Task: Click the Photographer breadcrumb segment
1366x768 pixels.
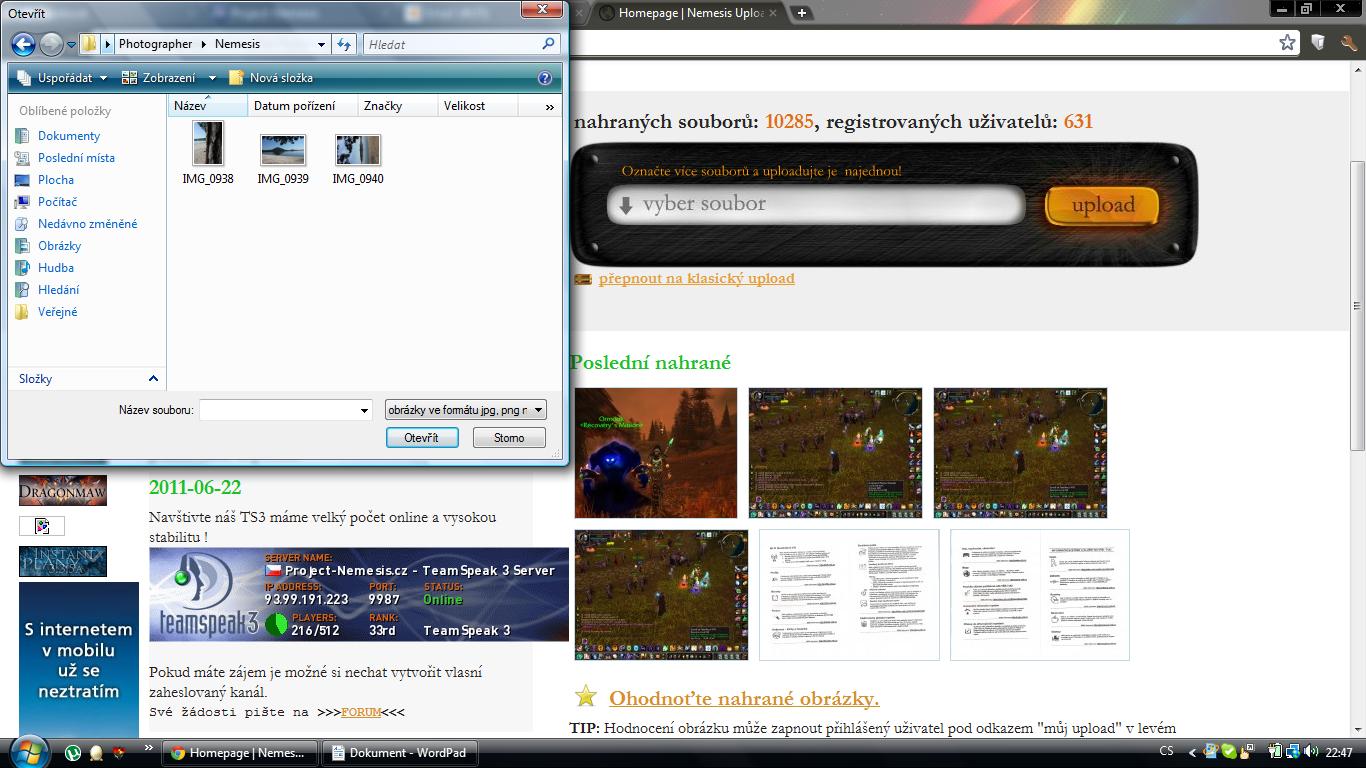Action: point(155,44)
